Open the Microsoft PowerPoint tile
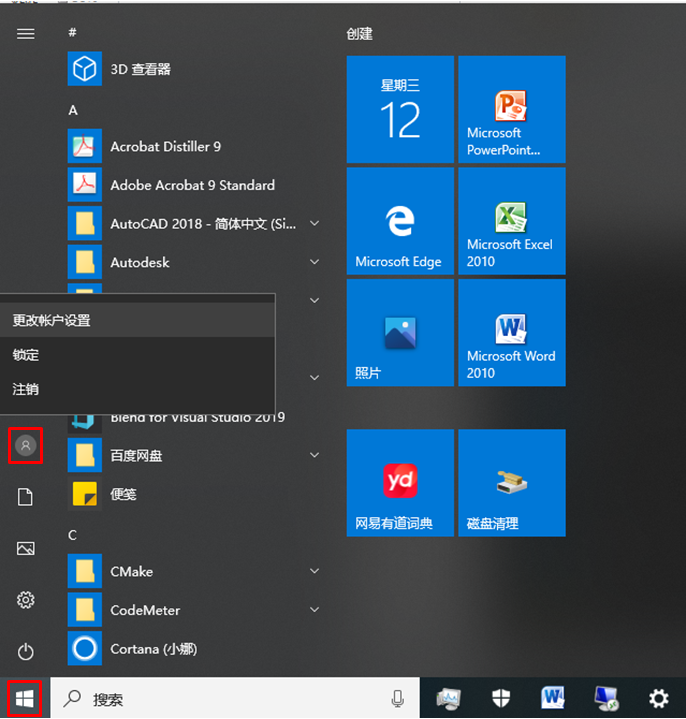Viewport: 686px width, 719px height. pyautogui.click(x=512, y=110)
